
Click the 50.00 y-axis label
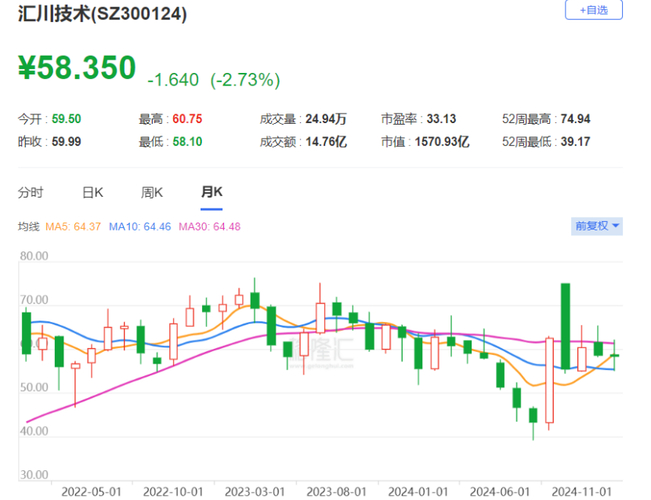pyautogui.click(x=34, y=387)
